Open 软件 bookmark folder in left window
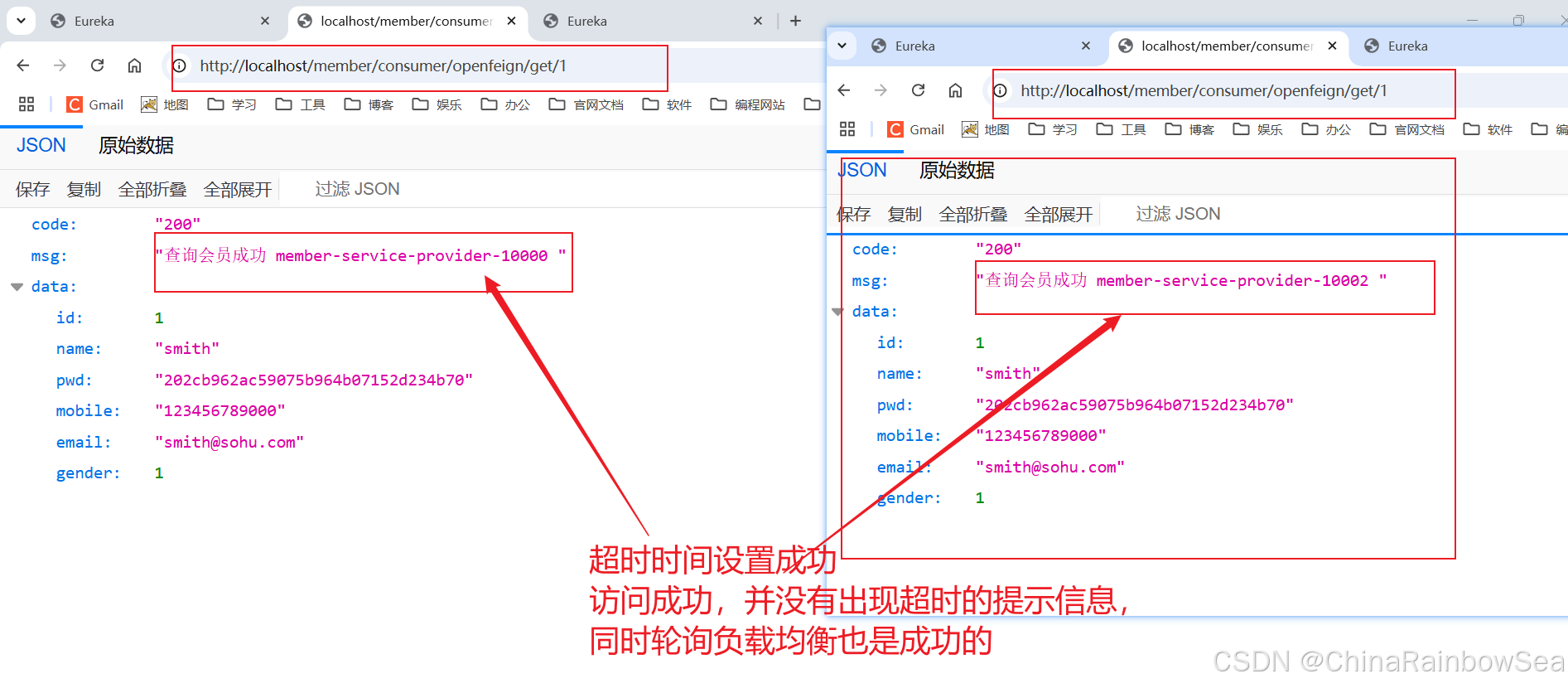 pos(668,104)
